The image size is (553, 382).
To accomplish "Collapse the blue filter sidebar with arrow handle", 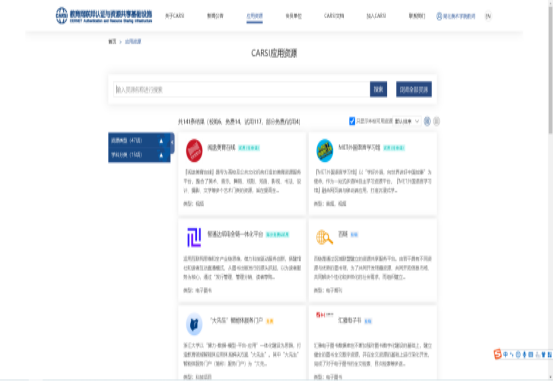I will (172, 143).
